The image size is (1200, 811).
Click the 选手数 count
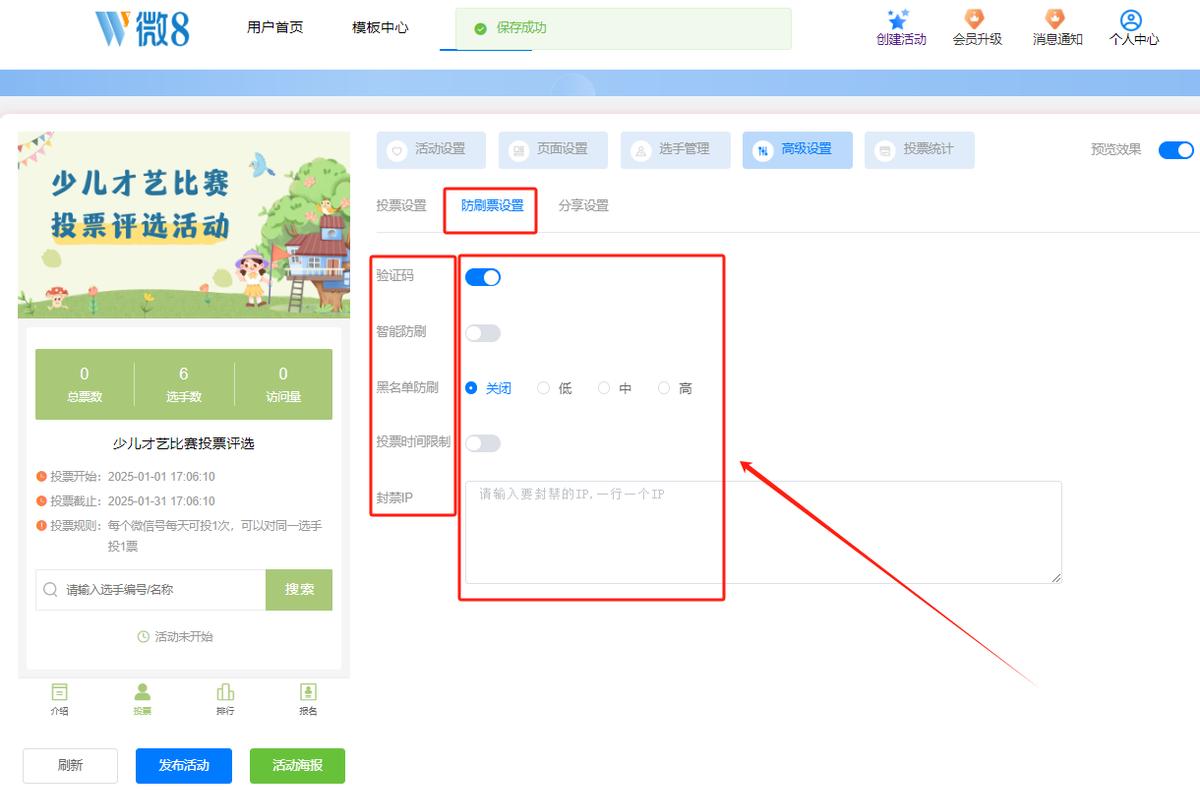[x=184, y=384]
